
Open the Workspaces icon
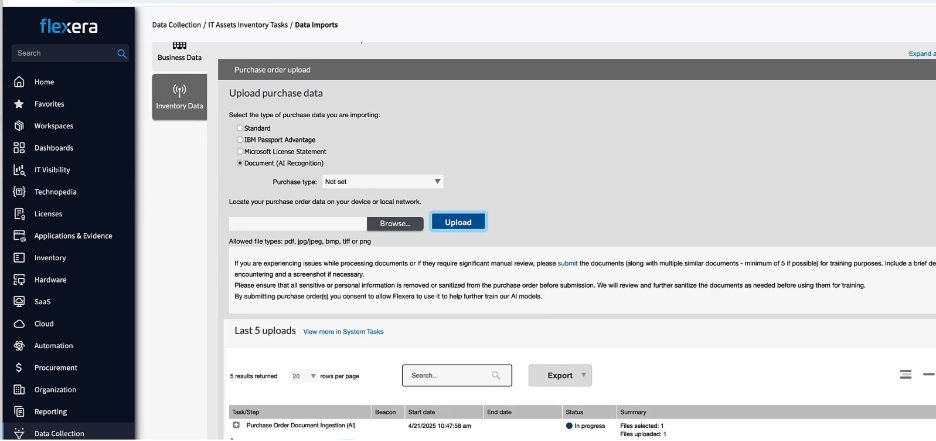(19, 126)
